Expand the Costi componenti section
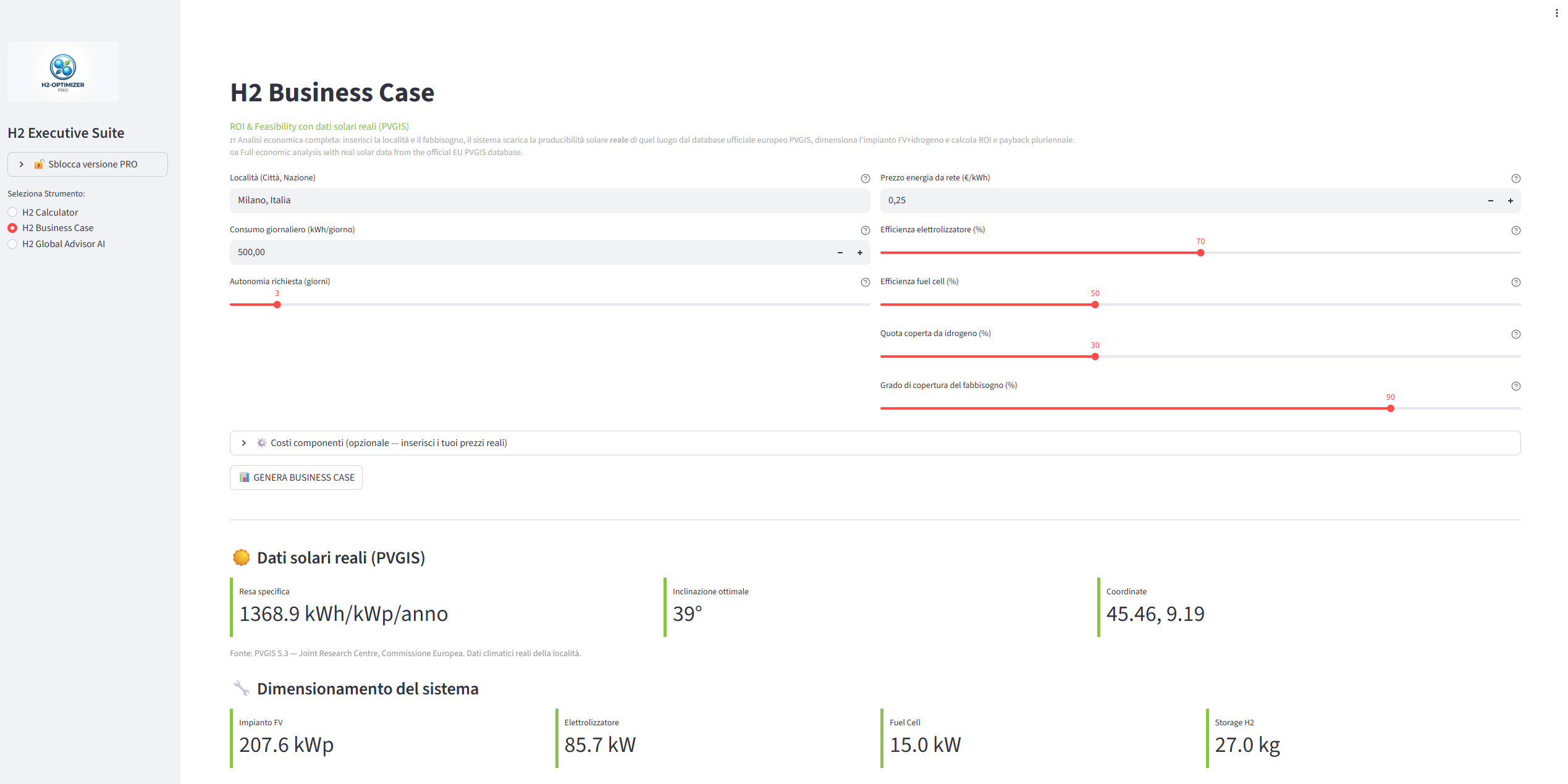Image resolution: width=1568 pixels, height=784 pixels. (875, 443)
